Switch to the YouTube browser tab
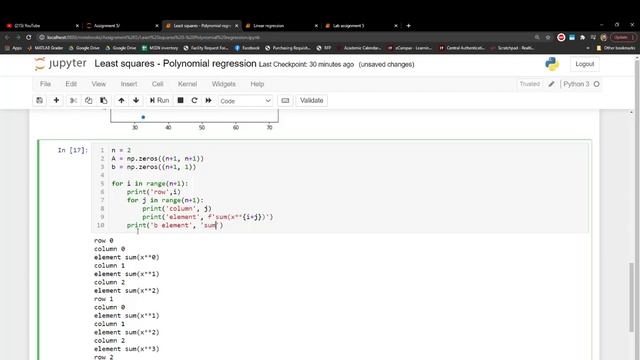The height and width of the screenshot is (360, 640). [x=41, y=26]
